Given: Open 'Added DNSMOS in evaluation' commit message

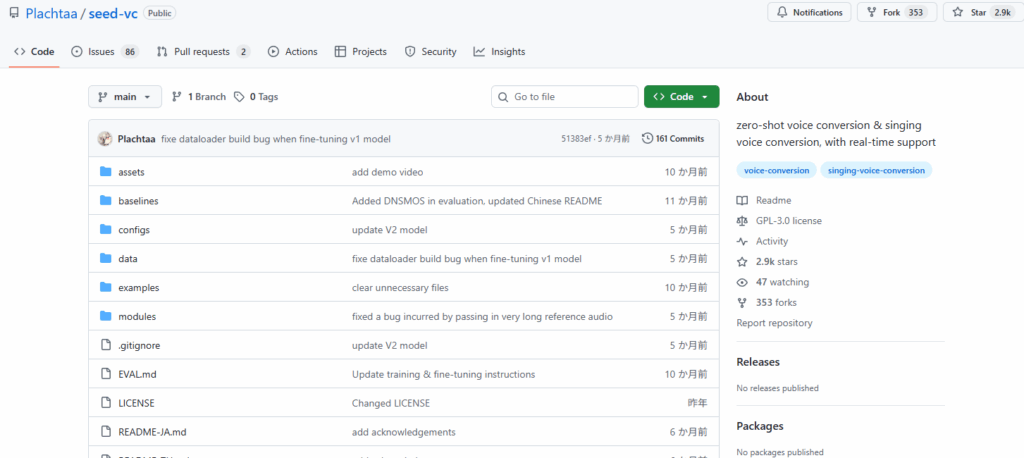Looking at the screenshot, I should coord(477,201).
